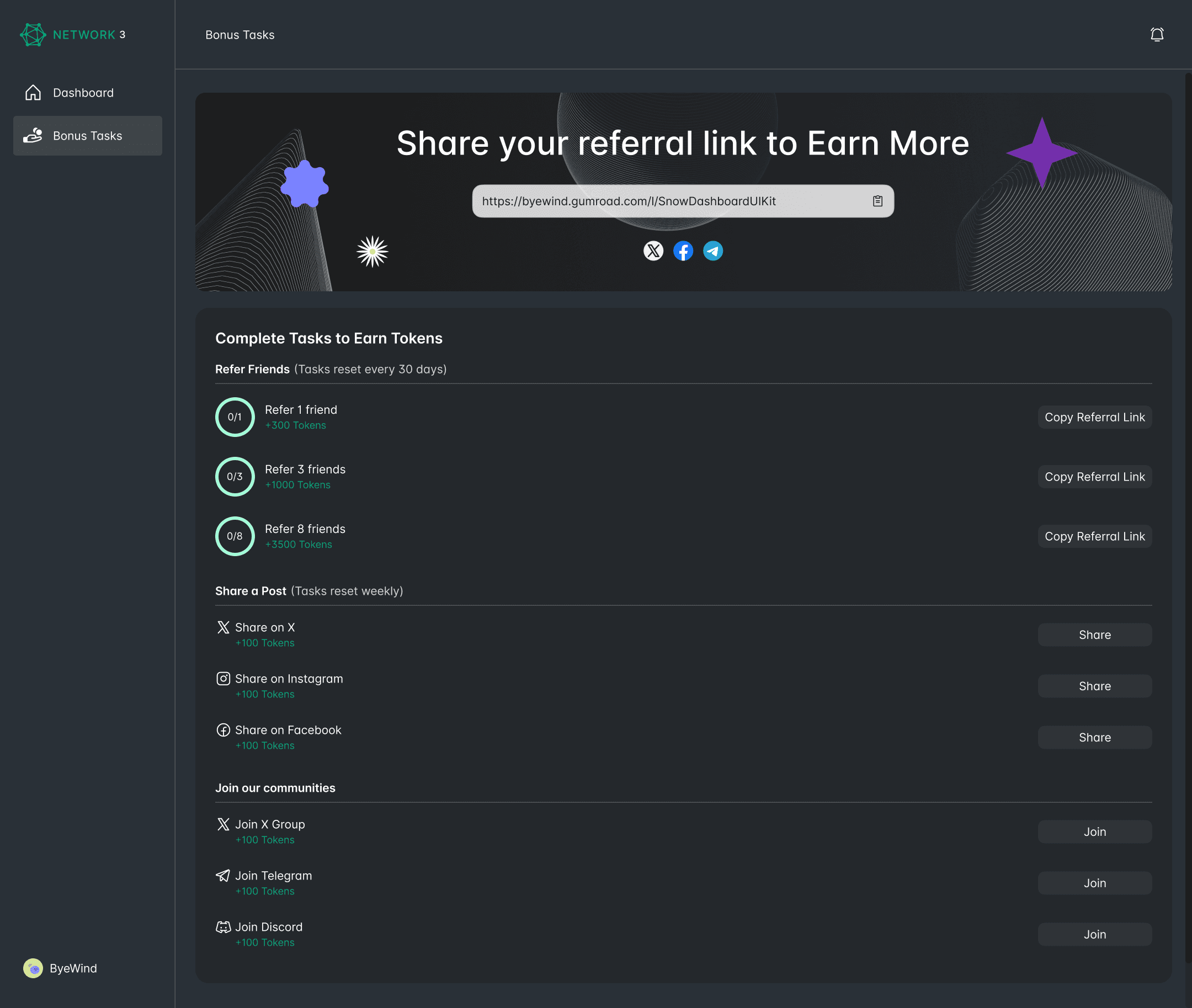Share referral via Facebook round icon
The height and width of the screenshot is (1008, 1192).
pos(683,251)
